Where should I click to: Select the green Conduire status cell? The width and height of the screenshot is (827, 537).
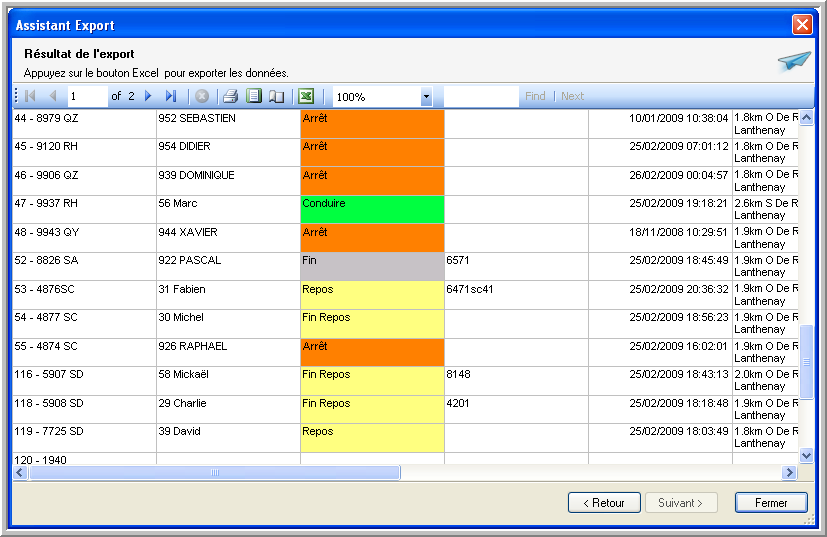(372, 209)
